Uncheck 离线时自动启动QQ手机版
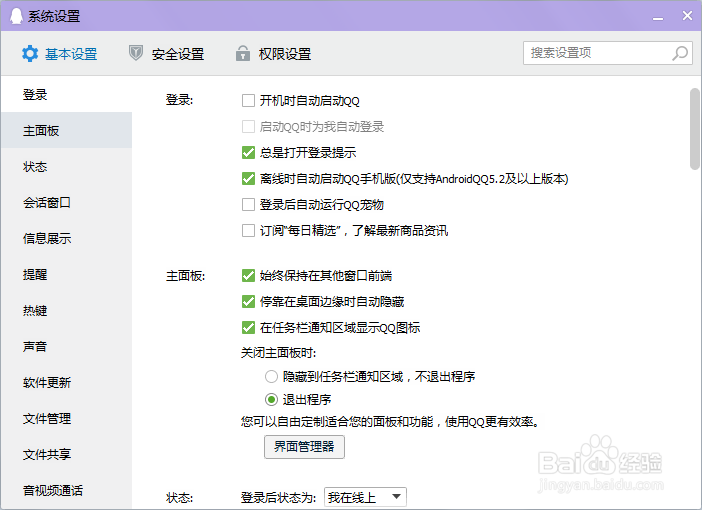Image resolution: width=702 pixels, height=510 pixels. coord(248,179)
